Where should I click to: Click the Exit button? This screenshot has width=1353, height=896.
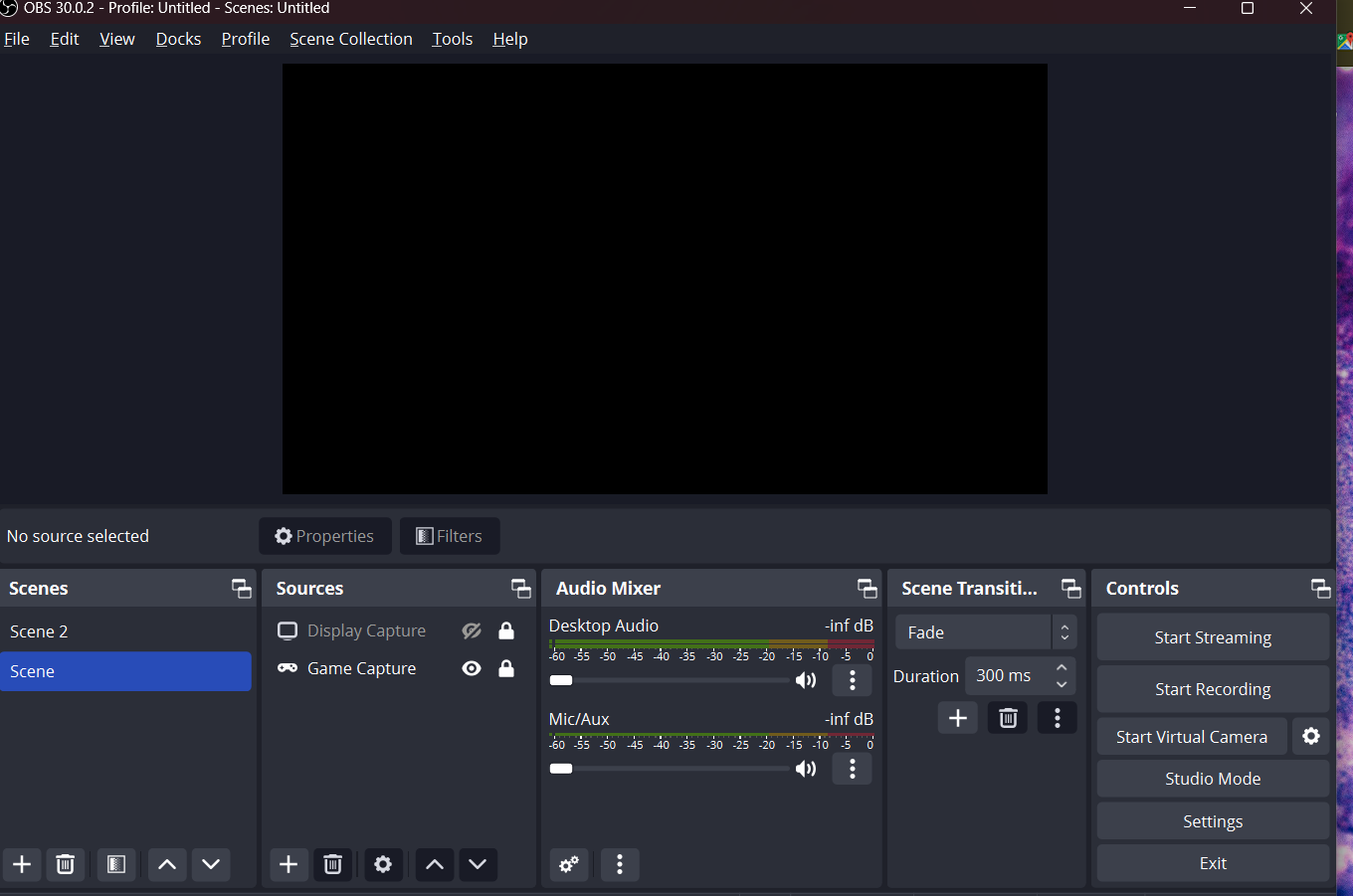[x=1213, y=863]
